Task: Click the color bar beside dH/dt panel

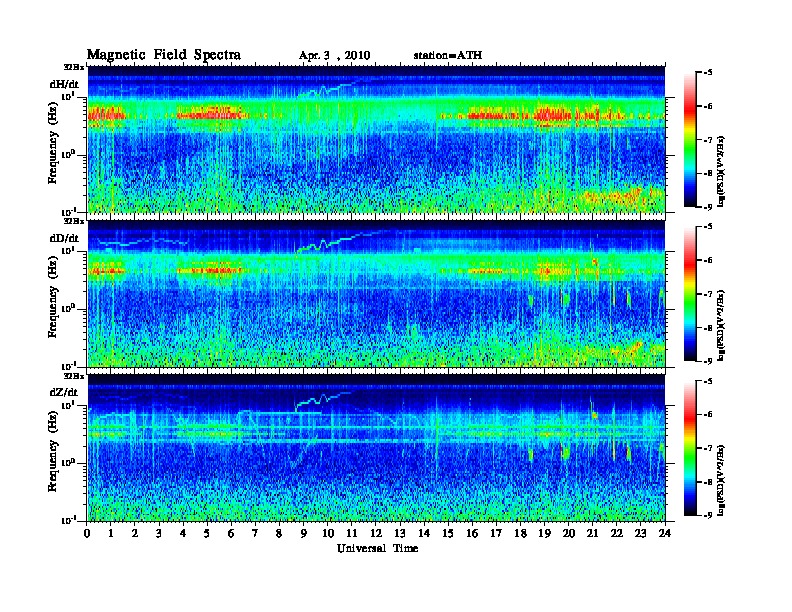Action: 690,140
